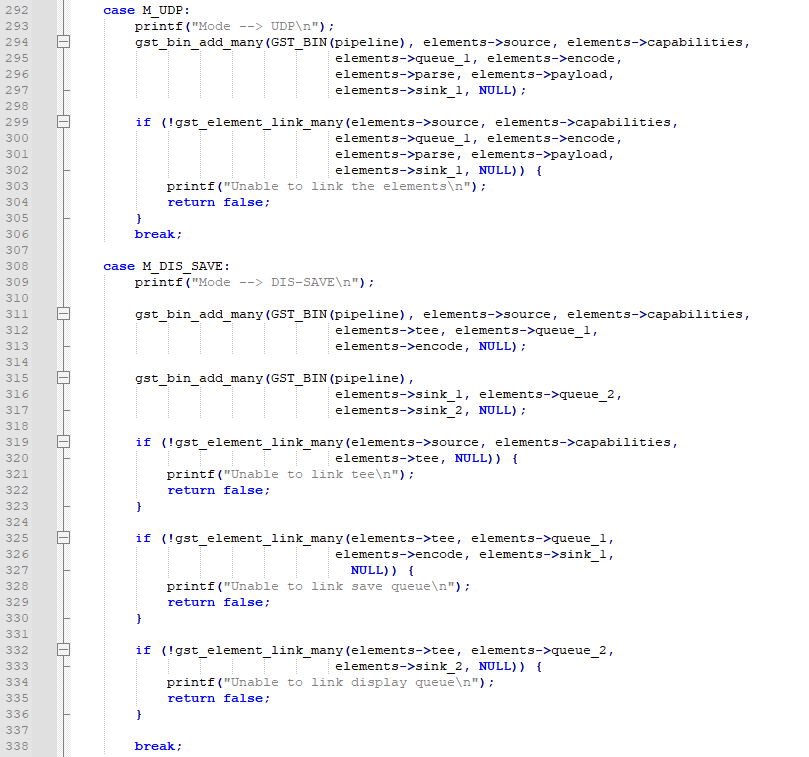The height and width of the screenshot is (757, 809).
Task: Click line number 308 in the margin
Action: (x=17, y=266)
